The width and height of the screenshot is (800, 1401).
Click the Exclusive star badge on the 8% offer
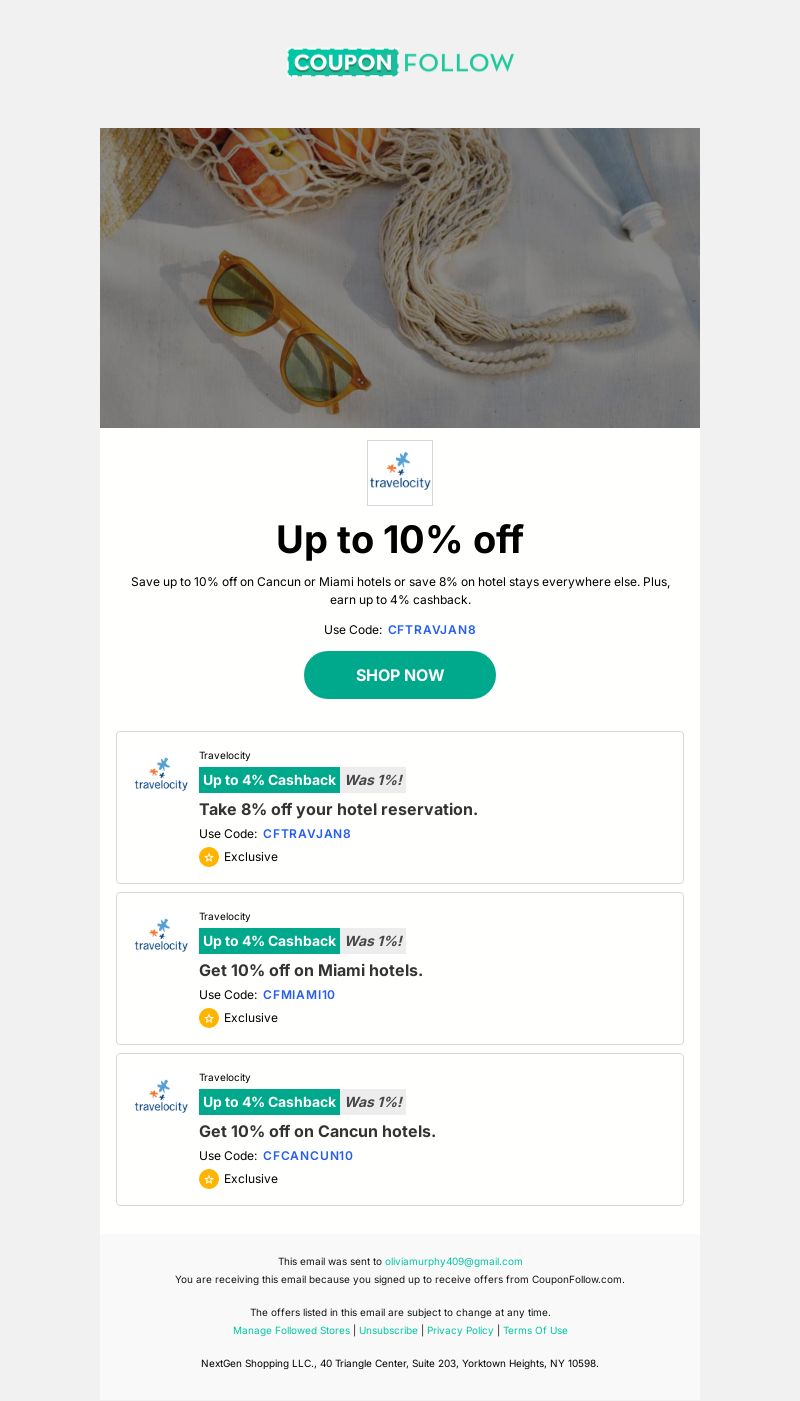(x=209, y=857)
